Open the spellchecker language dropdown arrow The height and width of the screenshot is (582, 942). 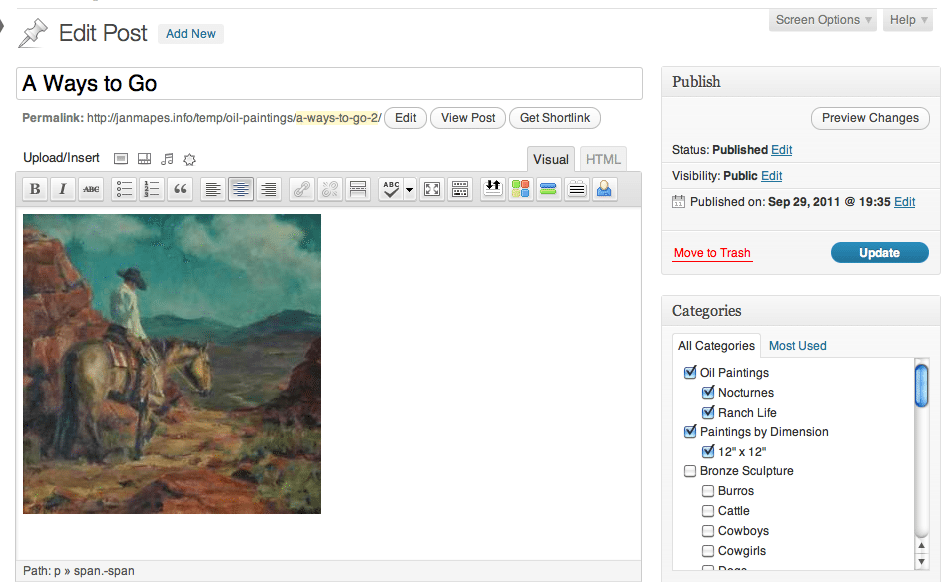coord(410,189)
